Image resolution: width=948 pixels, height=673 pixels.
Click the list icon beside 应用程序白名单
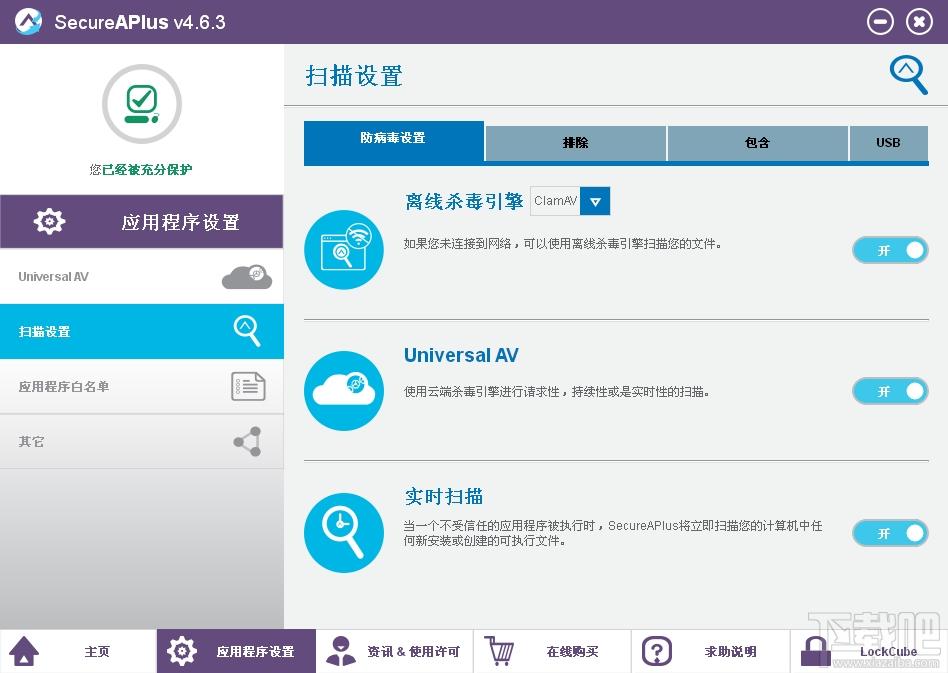pyautogui.click(x=248, y=386)
